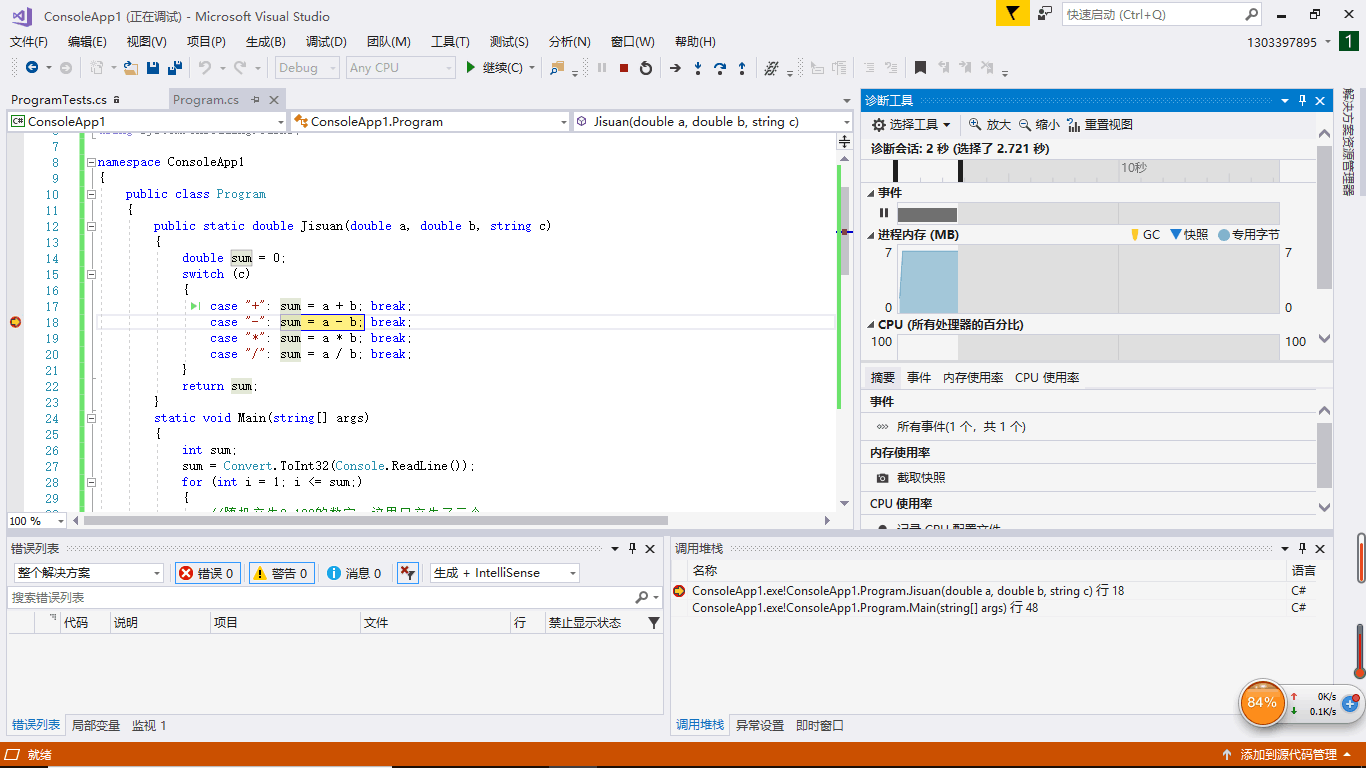Image resolution: width=1366 pixels, height=768 pixels.
Task: Click the 1303397895 account name
Action: (1282, 42)
